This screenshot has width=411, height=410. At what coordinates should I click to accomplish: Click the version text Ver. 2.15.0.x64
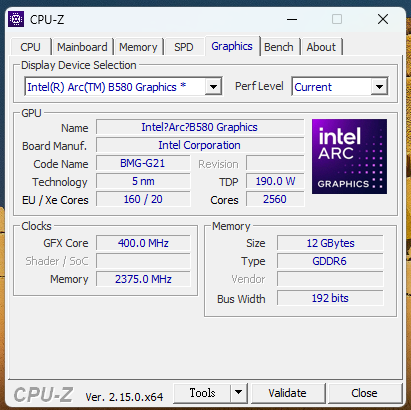pyautogui.click(x=124, y=397)
